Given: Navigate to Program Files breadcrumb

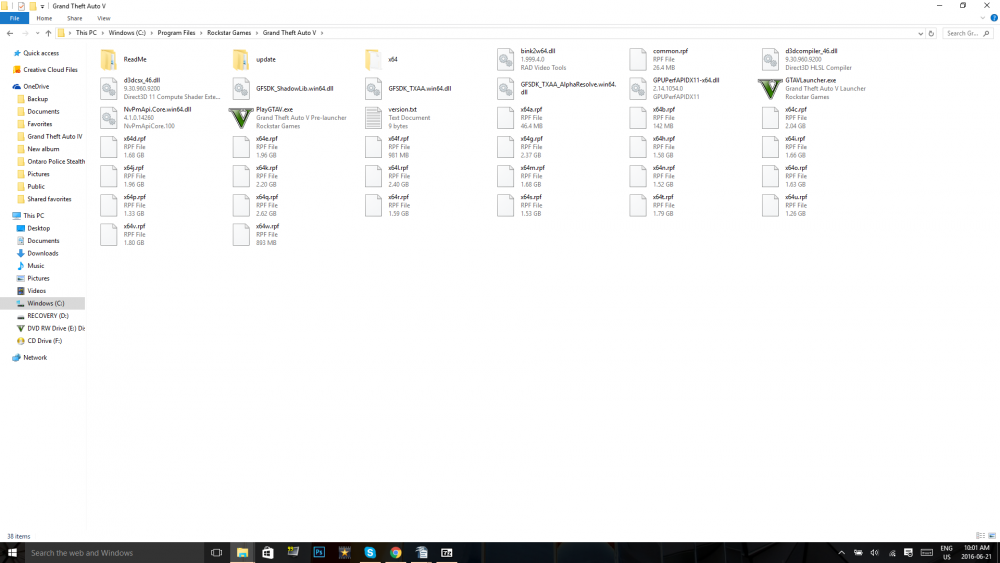Looking at the screenshot, I should (176, 33).
